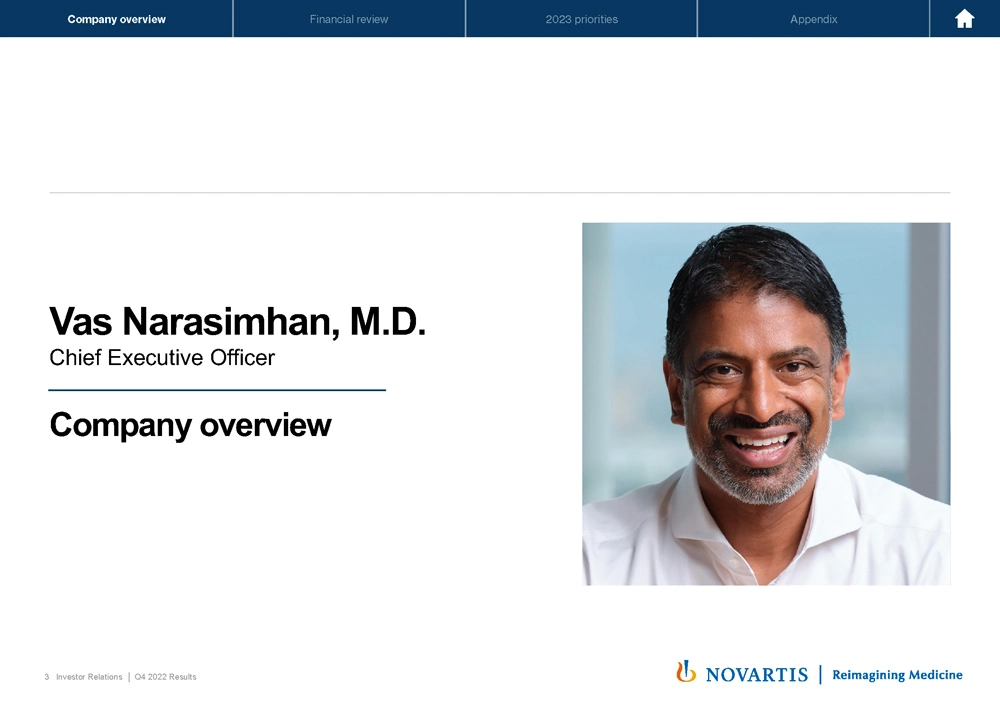Viewport: 1000px width, 707px height.
Task: Click the Vas Narasimhan, M.D. heading
Action: (x=238, y=321)
